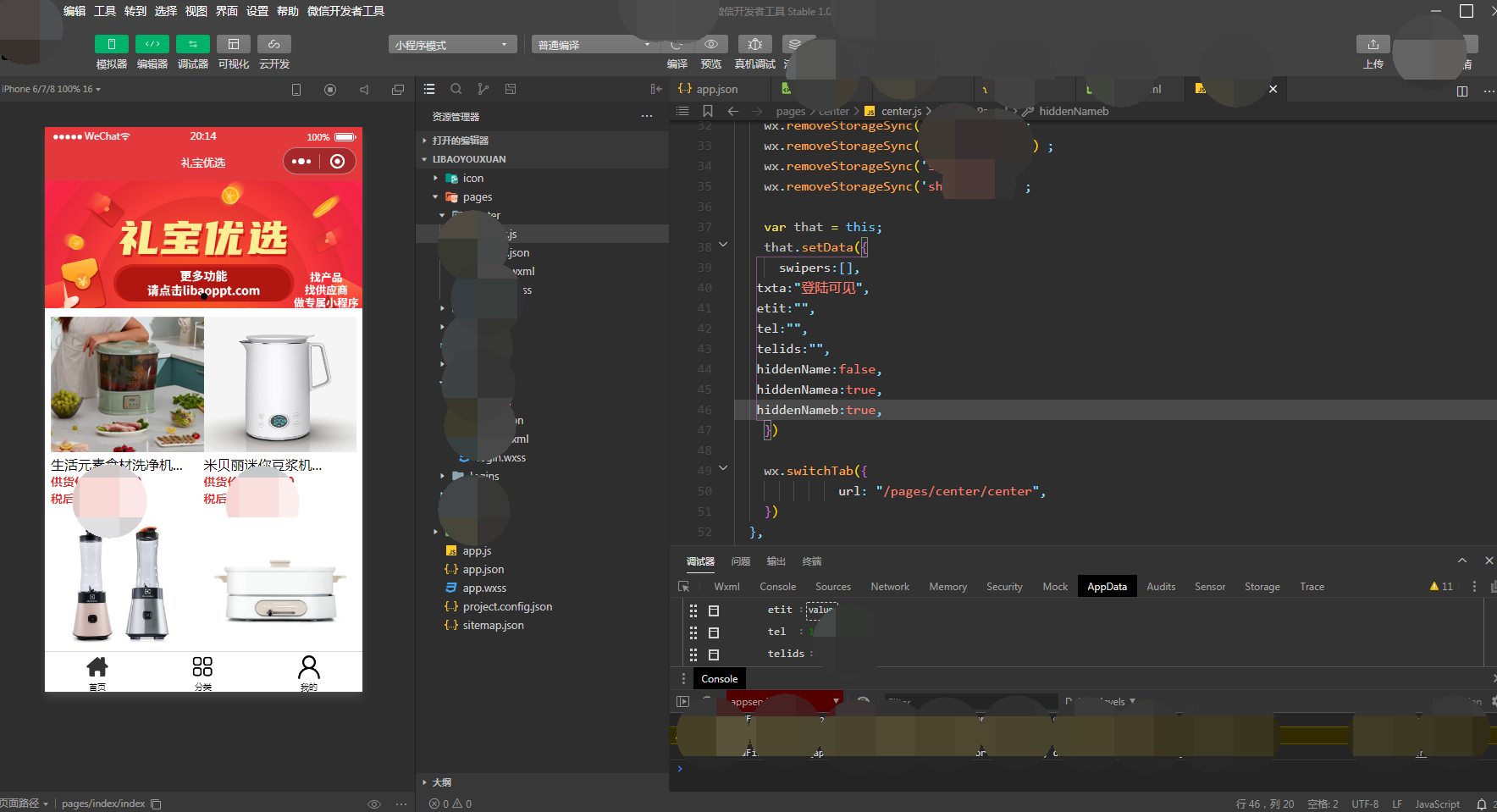The height and width of the screenshot is (812, 1497).
Task: Collapse the sidebar panel arrow icon
Action: coord(656,89)
